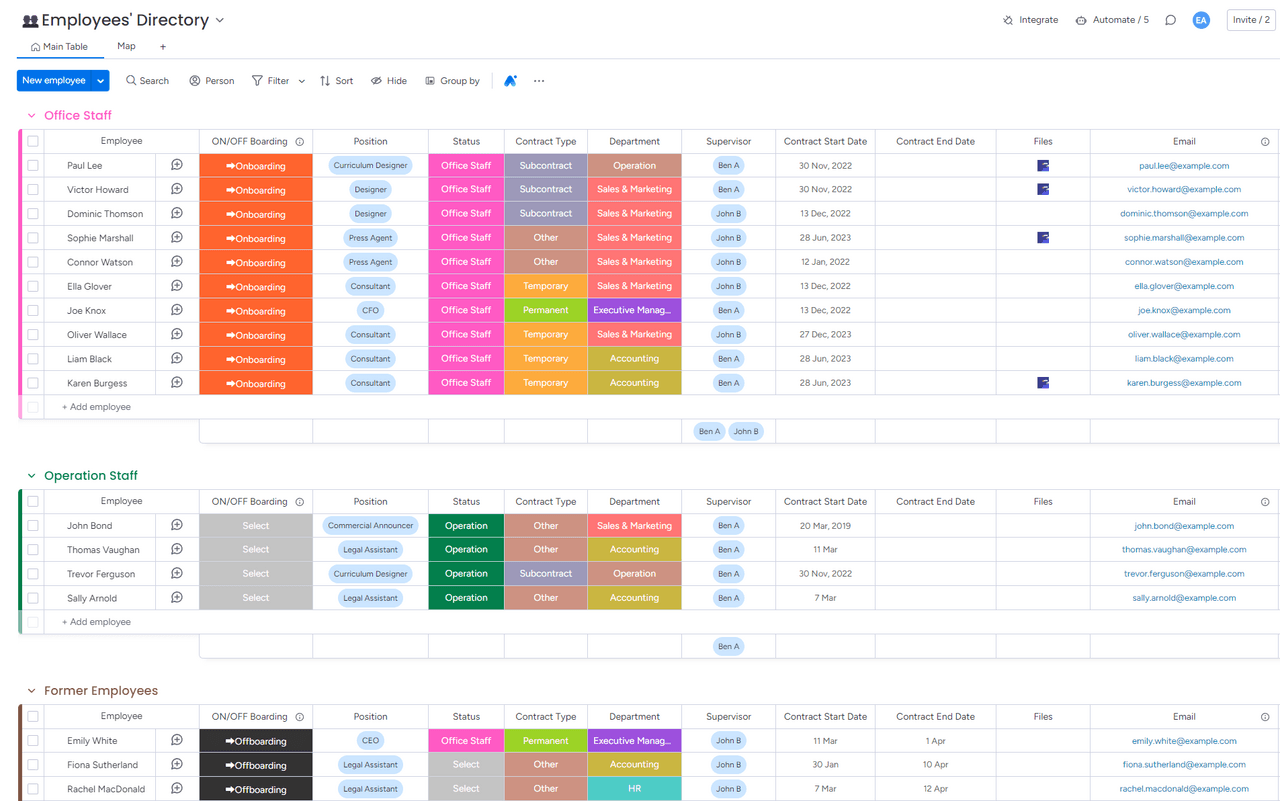Tick the checkbox for Trevor Ferguson

tap(33, 574)
